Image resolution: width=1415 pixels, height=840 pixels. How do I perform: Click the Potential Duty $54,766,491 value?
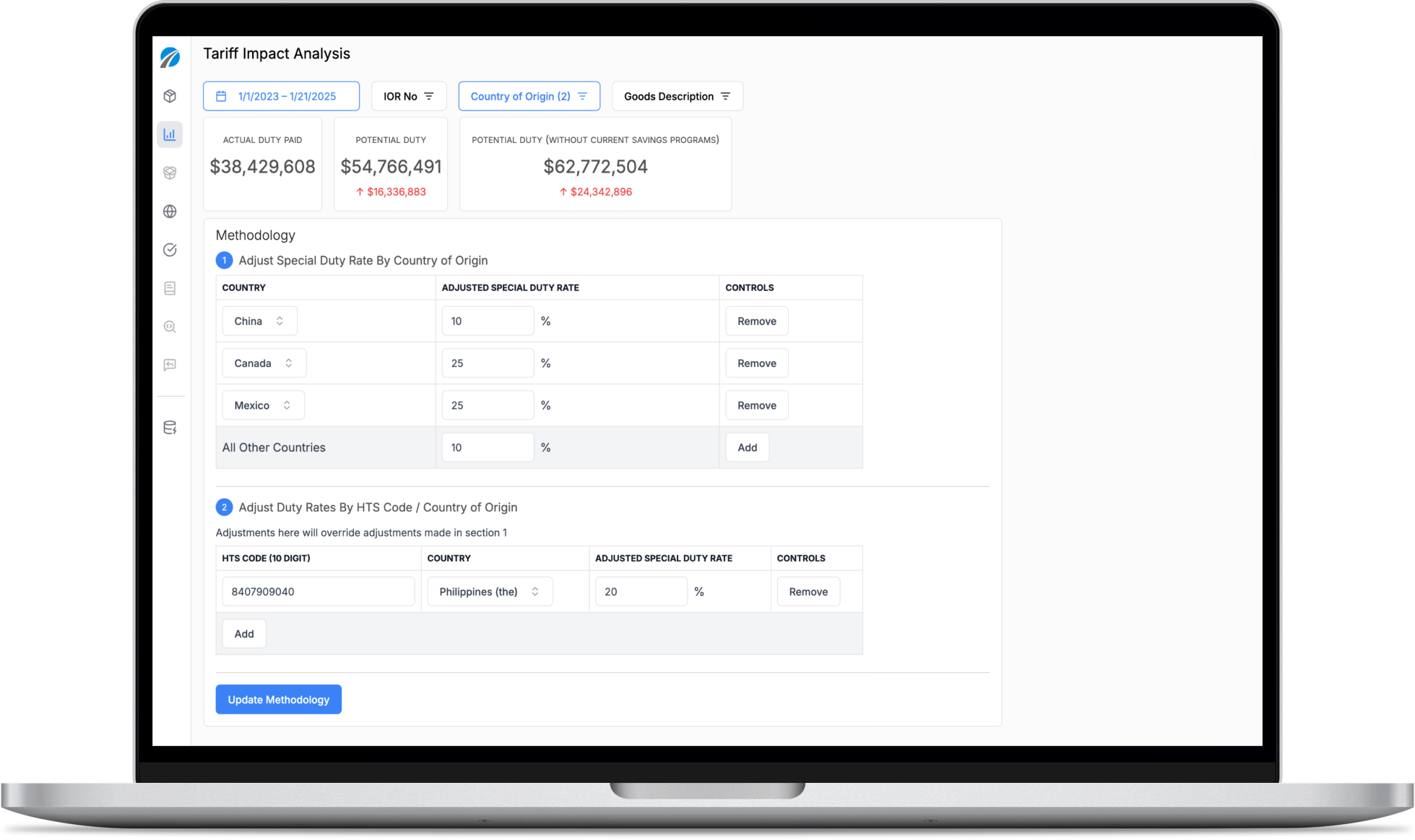pyautogui.click(x=391, y=167)
